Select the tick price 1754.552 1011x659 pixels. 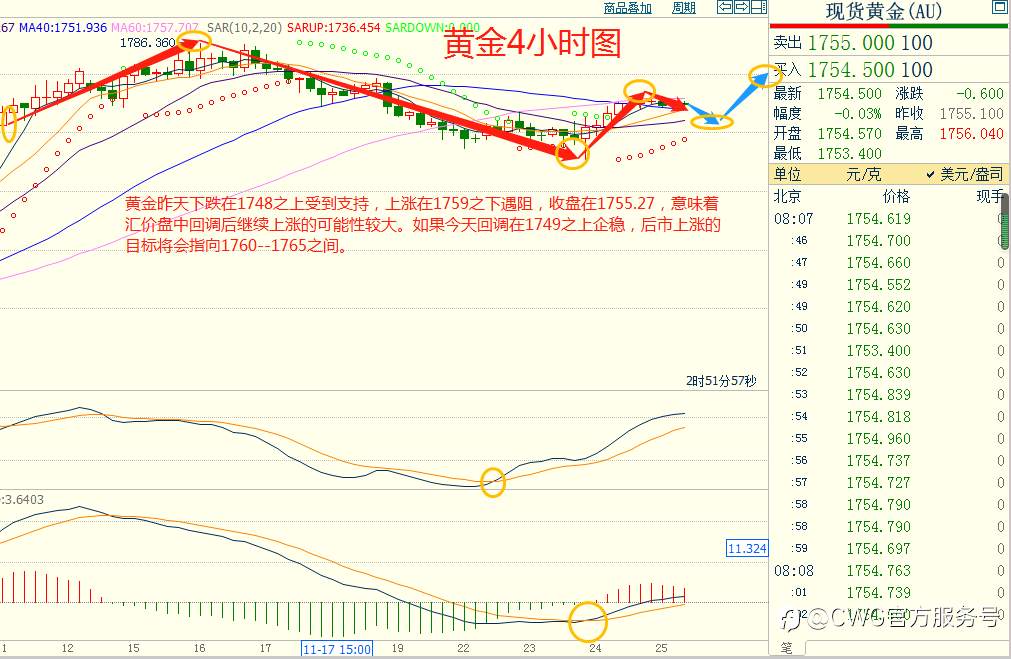(x=878, y=284)
